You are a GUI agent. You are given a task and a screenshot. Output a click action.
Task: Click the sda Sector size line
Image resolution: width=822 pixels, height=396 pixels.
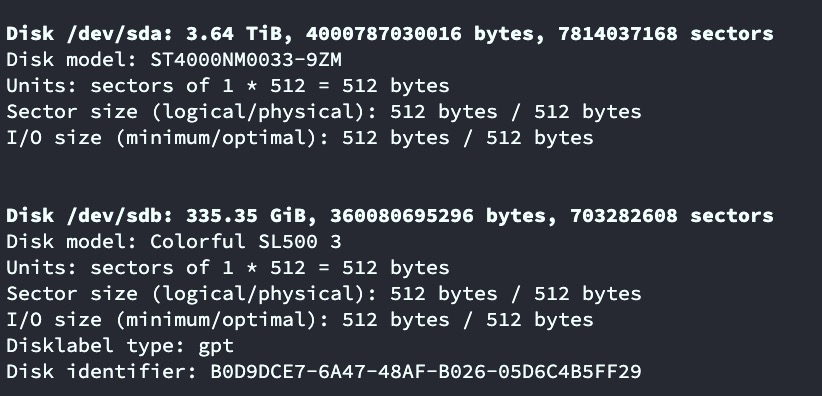click(324, 112)
